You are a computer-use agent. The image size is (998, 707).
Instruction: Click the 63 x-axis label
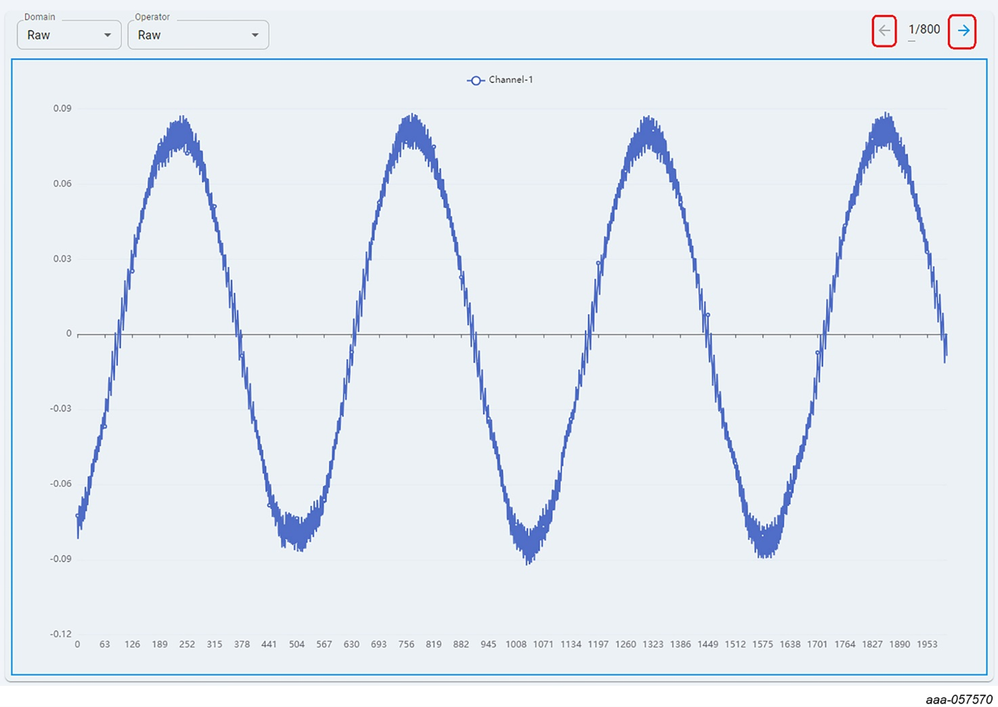(x=104, y=644)
